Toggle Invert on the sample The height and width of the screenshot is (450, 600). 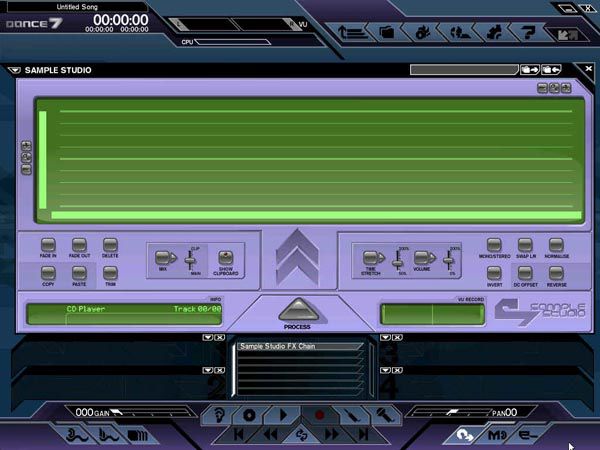[494, 273]
